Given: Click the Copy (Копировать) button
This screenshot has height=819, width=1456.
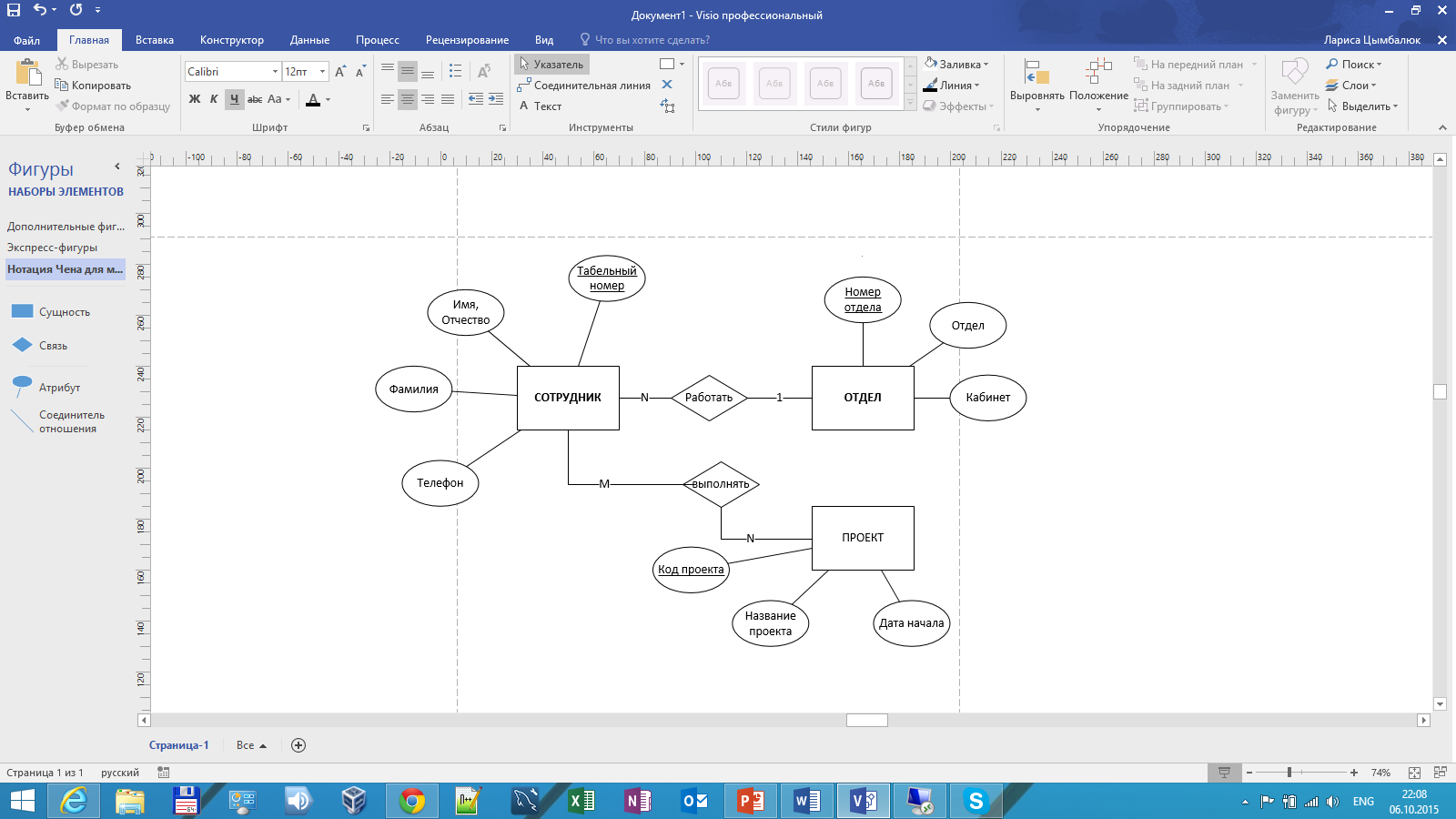Looking at the screenshot, I should [93, 86].
